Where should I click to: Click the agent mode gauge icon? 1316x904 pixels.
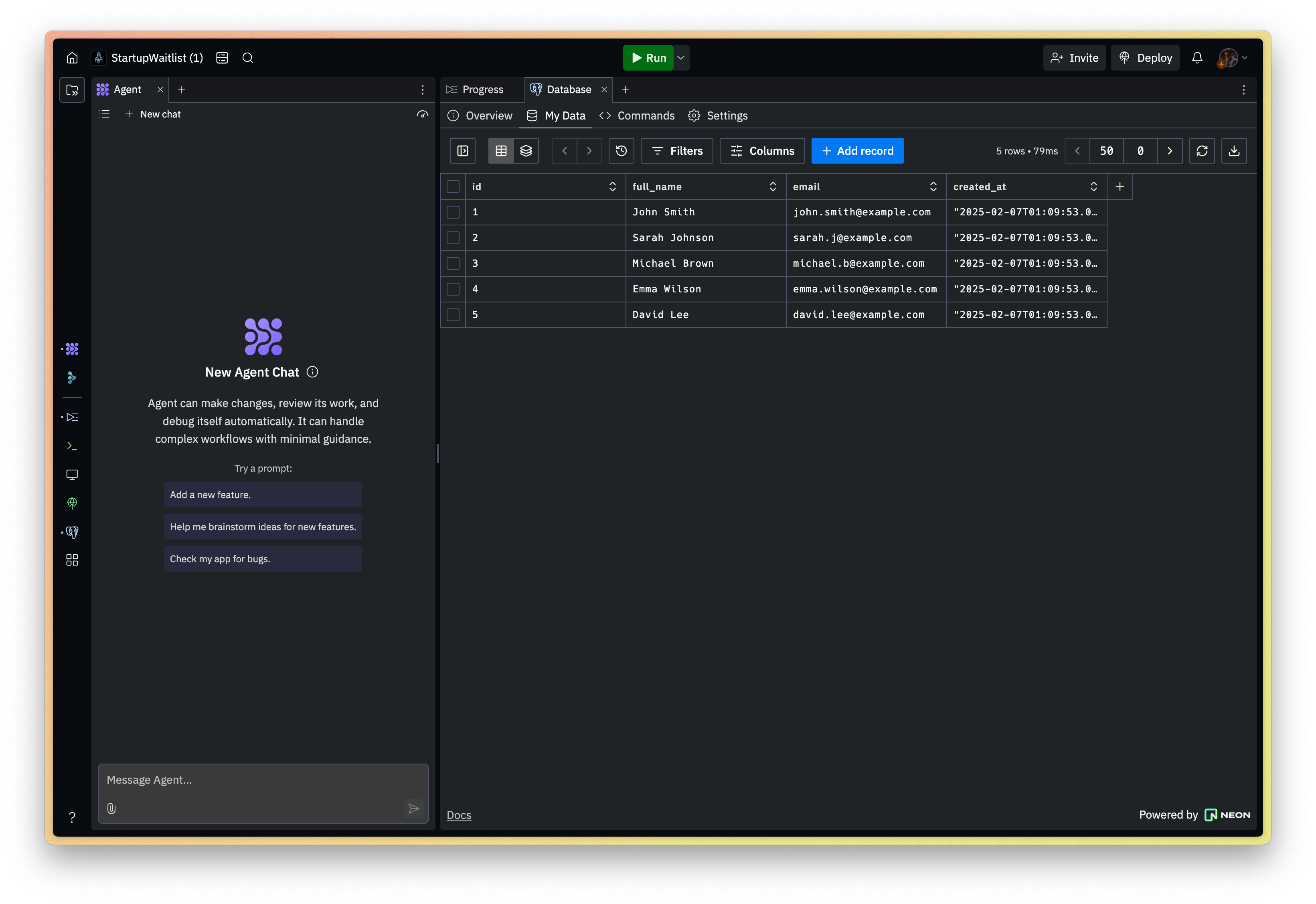pos(423,114)
